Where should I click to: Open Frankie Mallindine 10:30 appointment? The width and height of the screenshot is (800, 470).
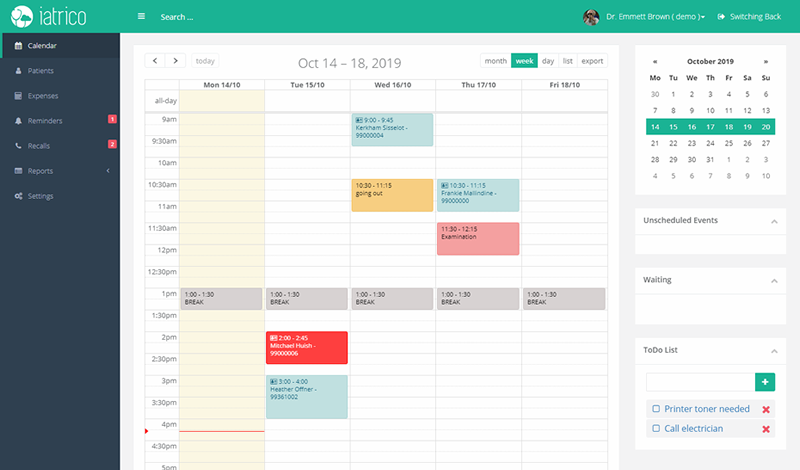[478, 195]
